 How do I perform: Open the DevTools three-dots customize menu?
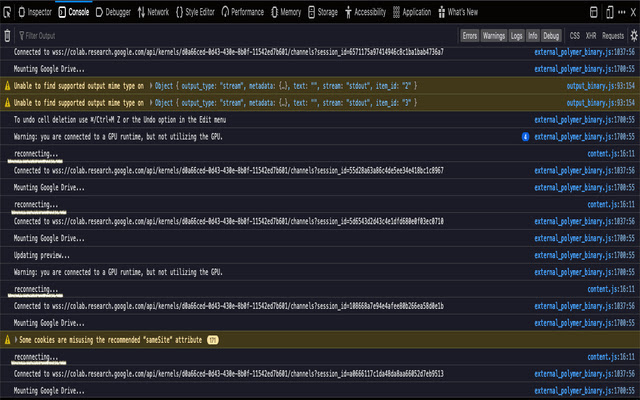622,12
